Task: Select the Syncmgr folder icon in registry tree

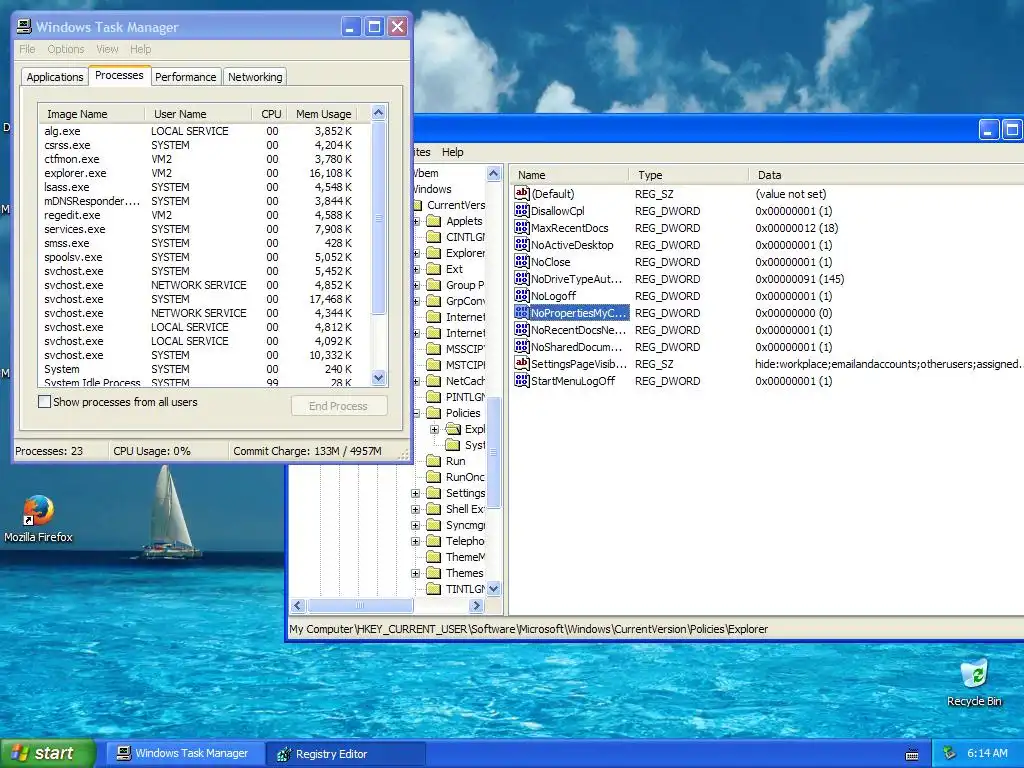Action: coord(434,525)
